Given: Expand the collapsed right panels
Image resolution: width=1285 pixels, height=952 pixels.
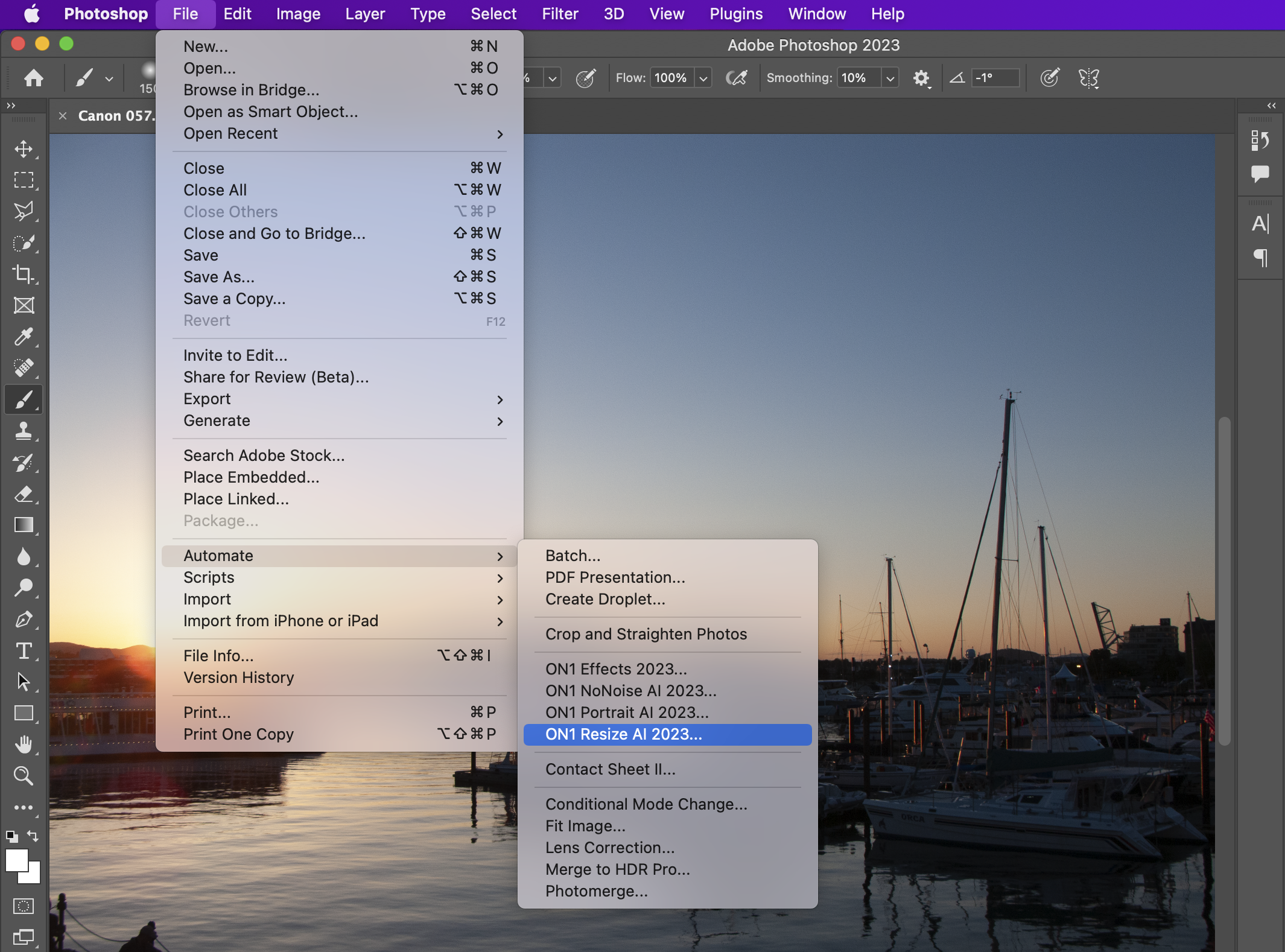Looking at the screenshot, I should tap(1272, 106).
